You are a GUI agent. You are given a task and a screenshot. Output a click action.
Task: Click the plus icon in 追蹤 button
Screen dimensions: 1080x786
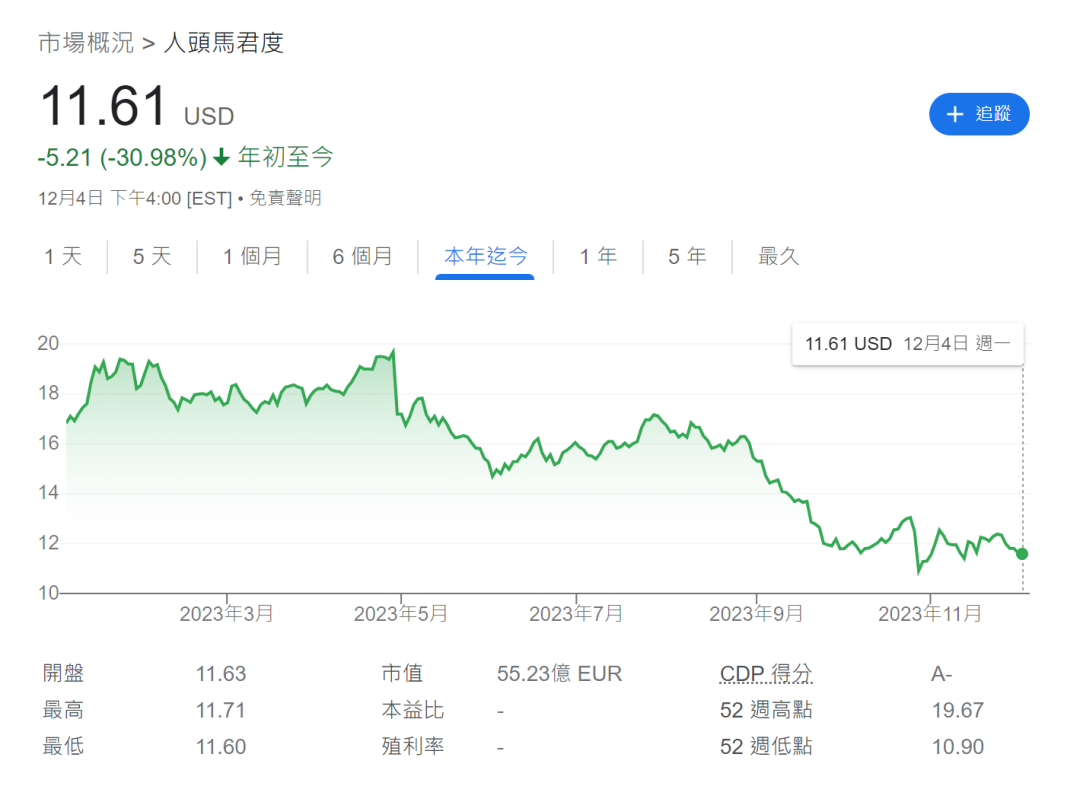pyautogui.click(x=955, y=114)
